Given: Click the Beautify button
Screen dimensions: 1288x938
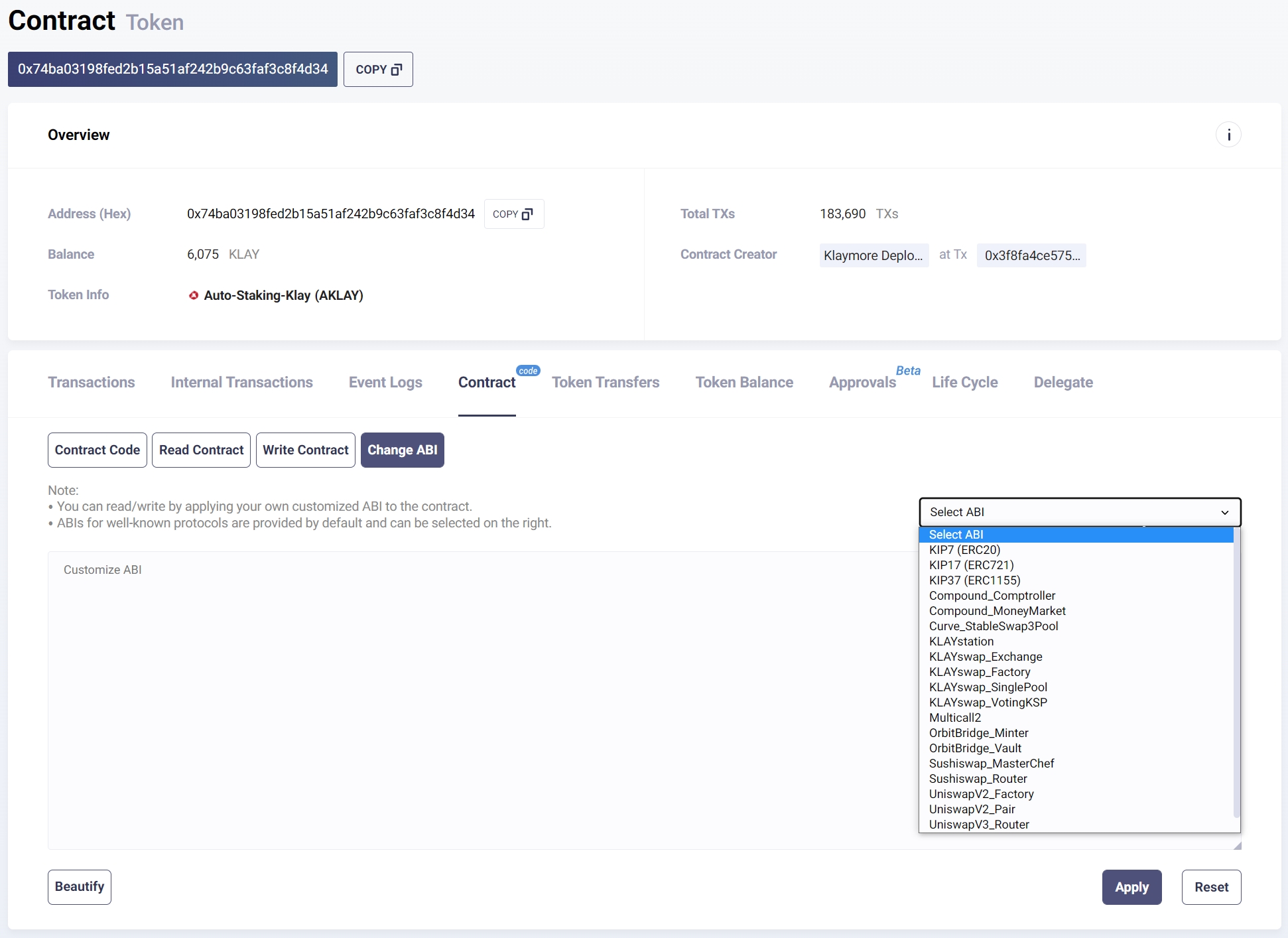Looking at the screenshot, I should (80, 887).
